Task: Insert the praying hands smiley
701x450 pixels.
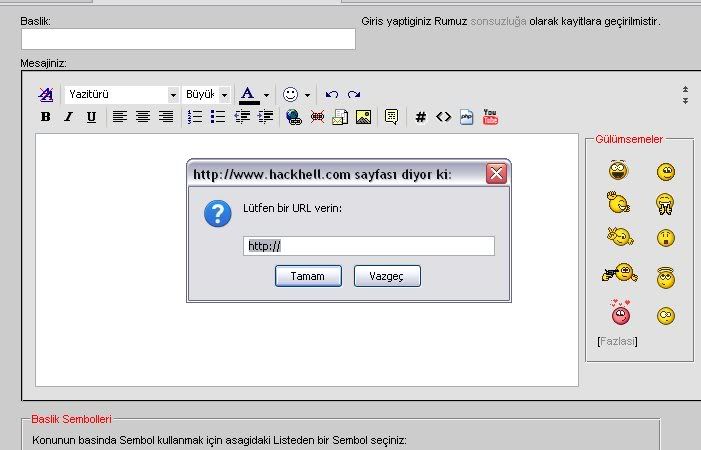Action: pos(665,204)
